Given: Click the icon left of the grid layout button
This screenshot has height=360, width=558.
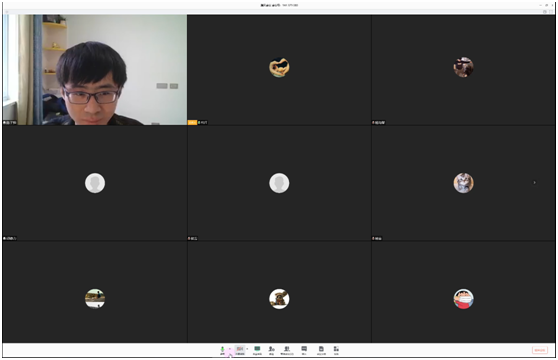Looking at the screenshot, I should click(x=545, y=12).
